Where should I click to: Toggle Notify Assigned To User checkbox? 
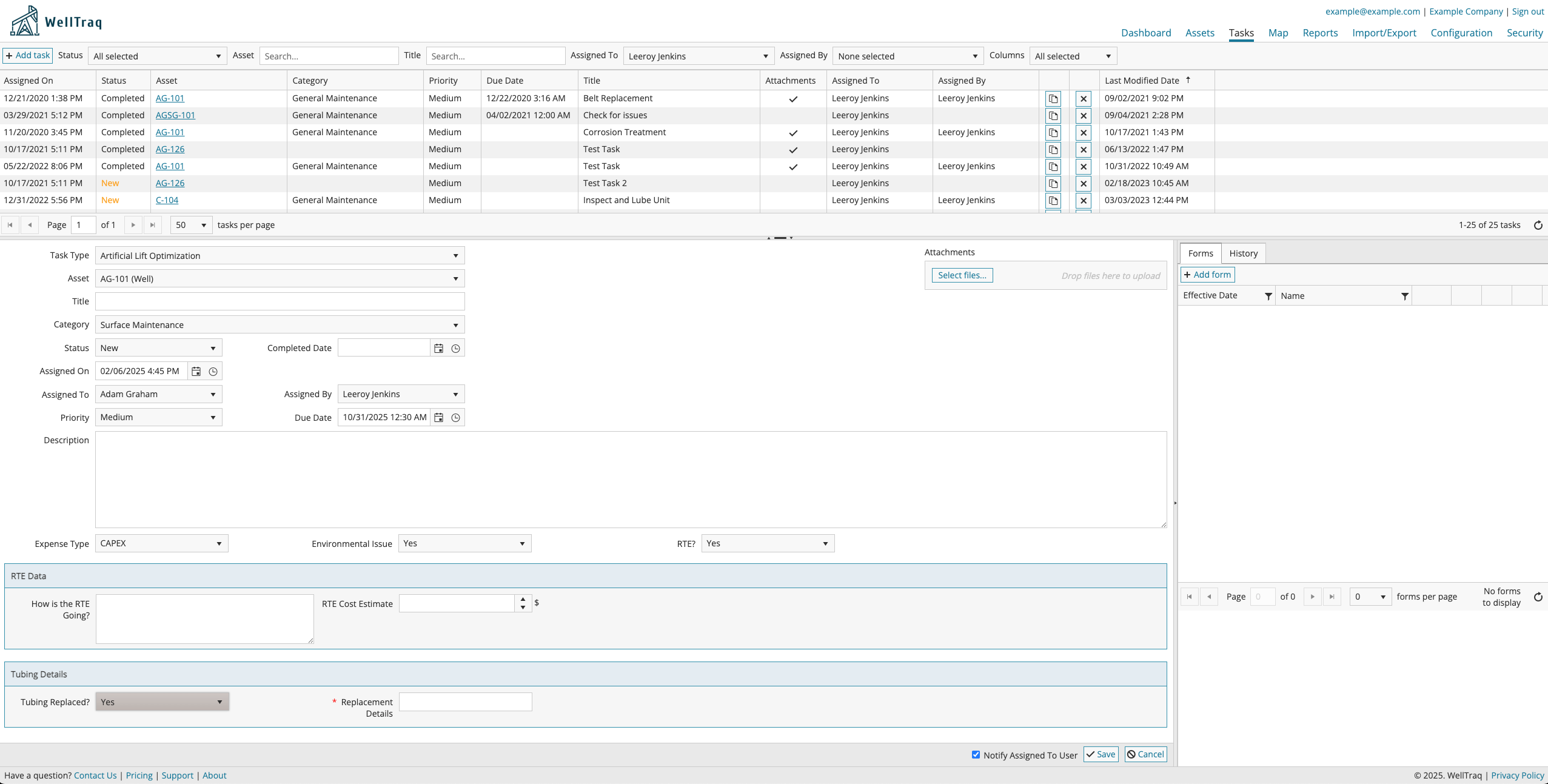tap(976, 755)
